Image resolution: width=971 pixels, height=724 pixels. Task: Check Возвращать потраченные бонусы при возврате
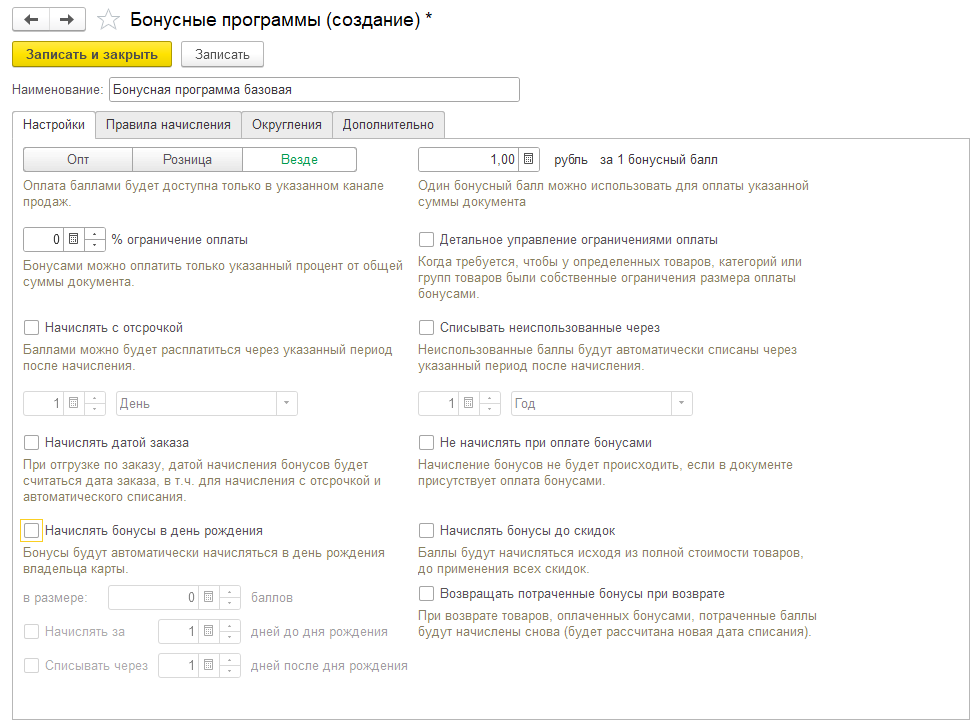click(426, 593)
